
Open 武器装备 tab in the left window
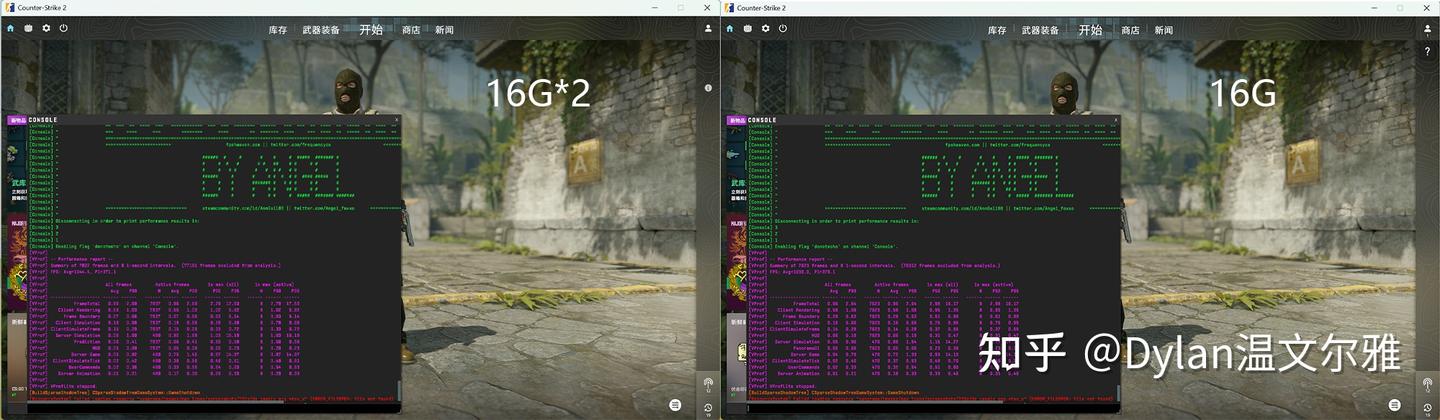(321, 30)
